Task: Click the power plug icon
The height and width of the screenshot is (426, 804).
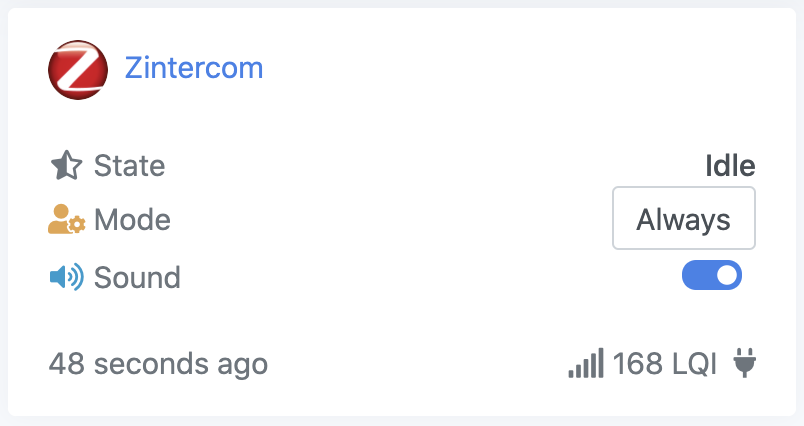Action: 743,362
